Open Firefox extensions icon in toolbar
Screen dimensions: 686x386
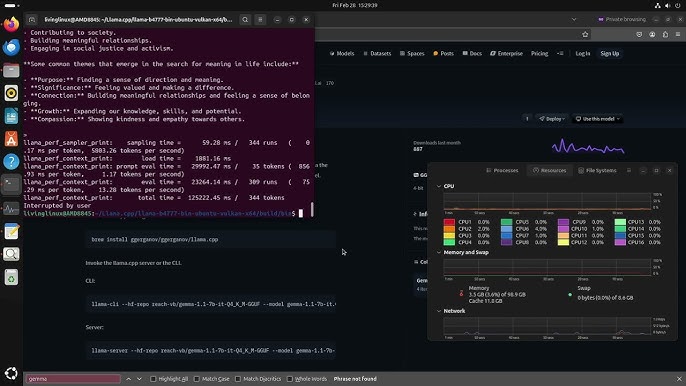coord(665,35)
